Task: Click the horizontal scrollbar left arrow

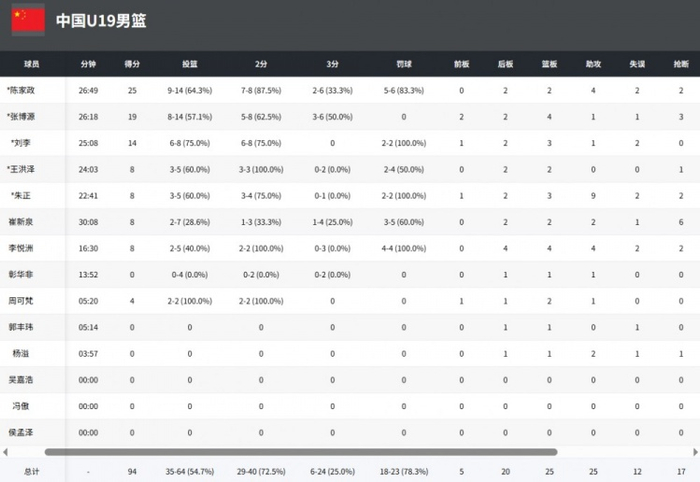Action: (x=6, y=452)
